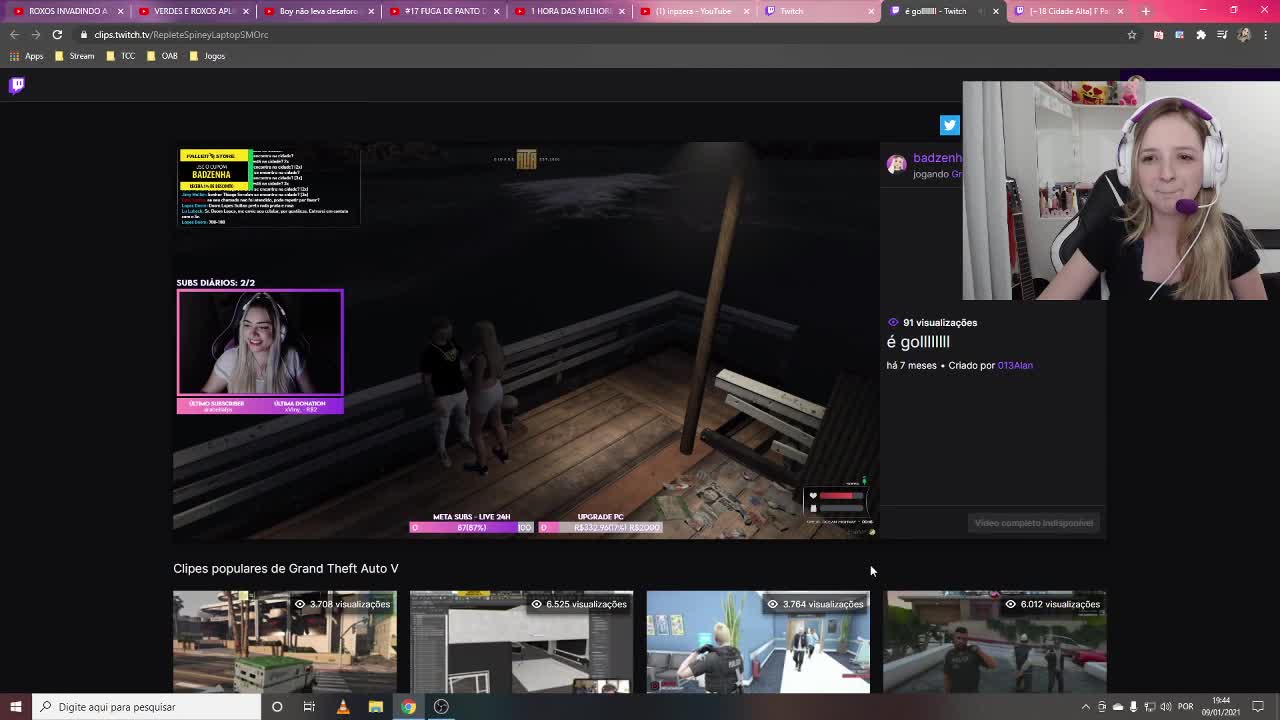Image resolution: width=1280 pixels, height=720 pixels.
Task: Open Cortana circle on the taskbar
Action: pyautogui.click(x=277, y=707)
